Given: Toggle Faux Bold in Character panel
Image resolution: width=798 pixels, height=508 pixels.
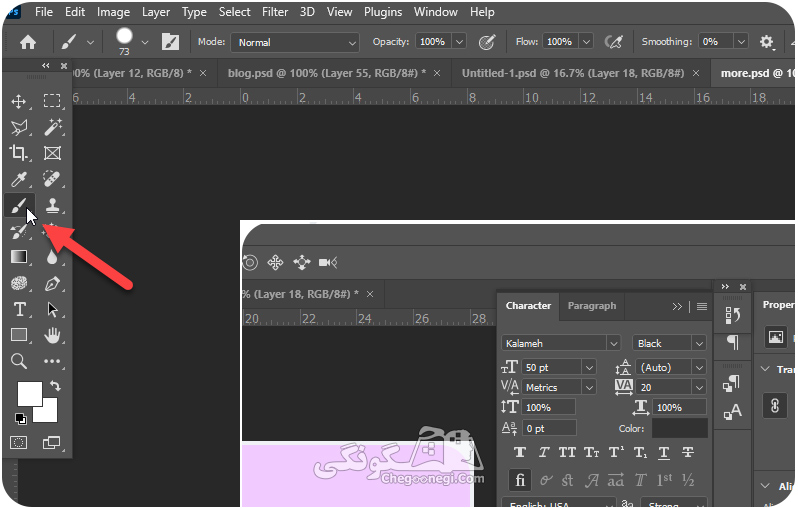Looking at the screenshot, I should click(520, 452).
